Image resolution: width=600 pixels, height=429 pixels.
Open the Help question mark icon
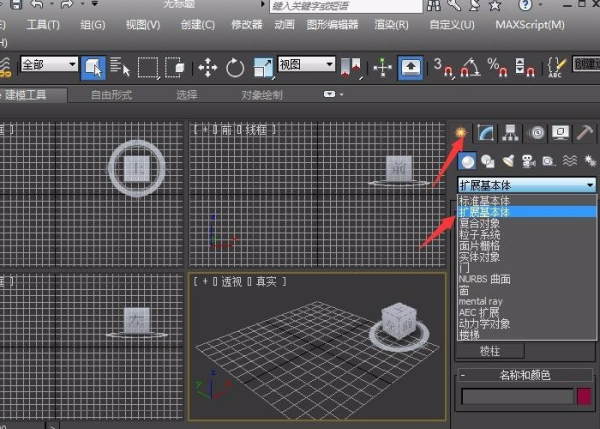[525, 5]
